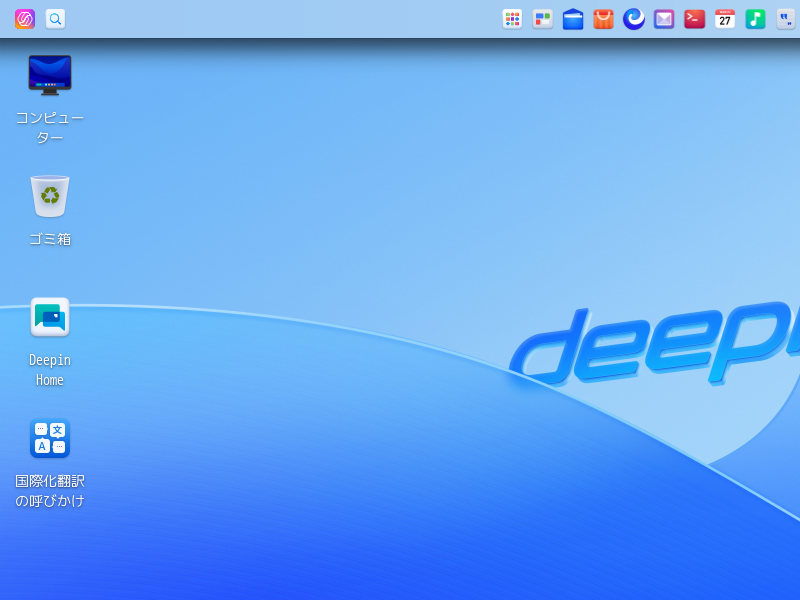The width and height of the screenshot is (800, 600).
Task: Select the コンピューター desktop icon
Action: (50, 75)
